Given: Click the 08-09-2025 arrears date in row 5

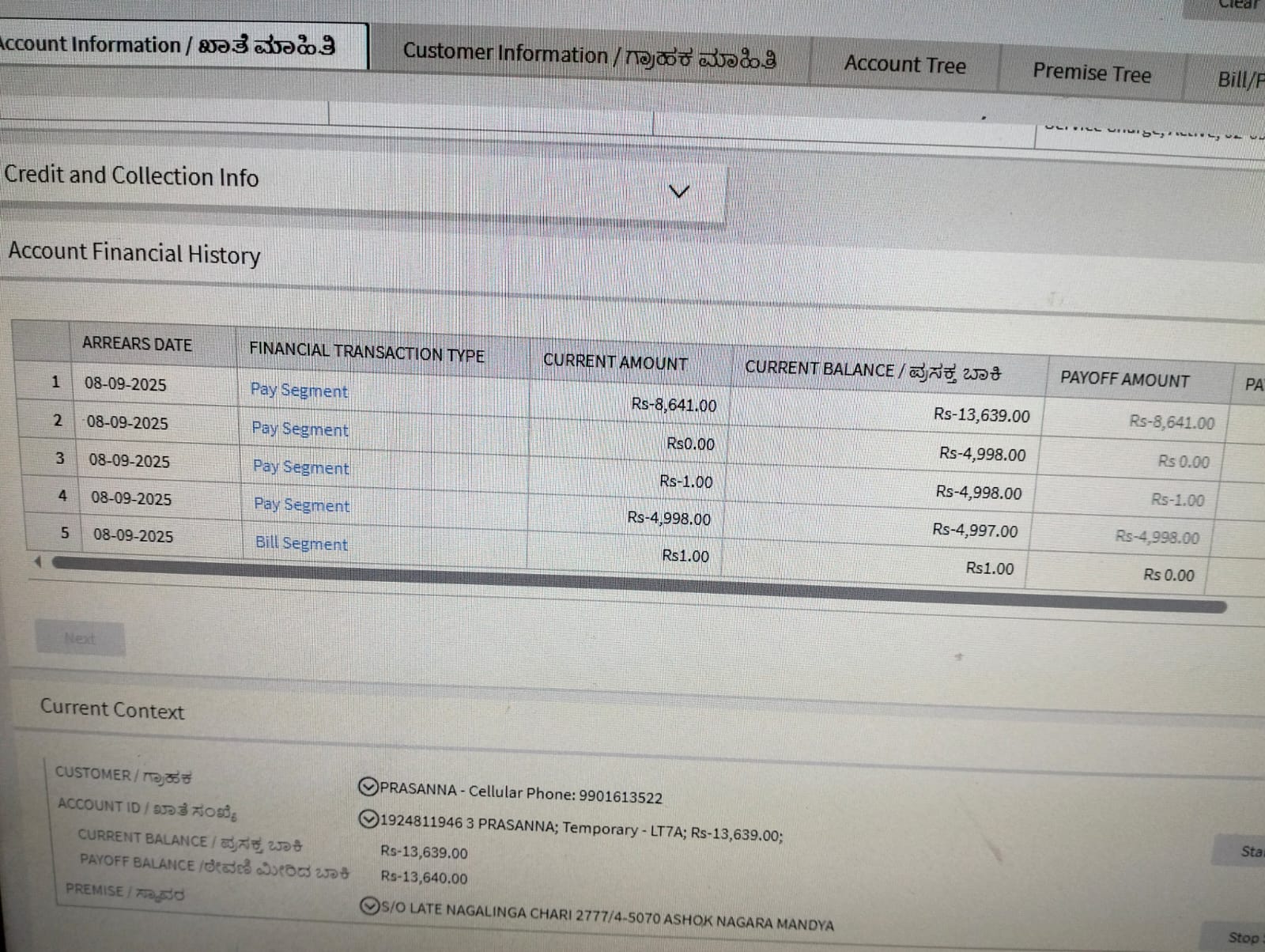Looking at the screenshot, I should 133,535.
